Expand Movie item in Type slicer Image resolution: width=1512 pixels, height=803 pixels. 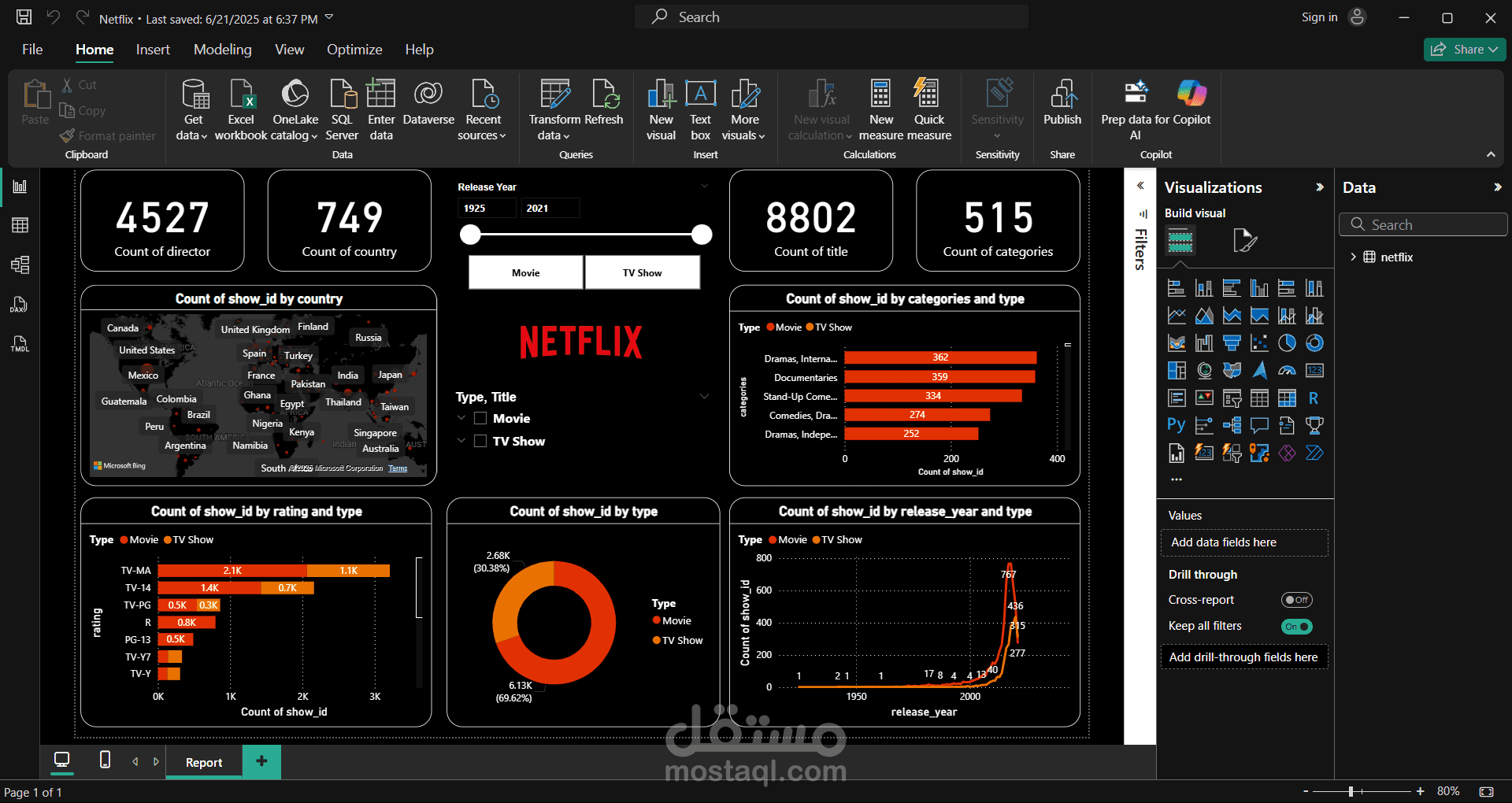pyautogui.click(x=461, y=418)
